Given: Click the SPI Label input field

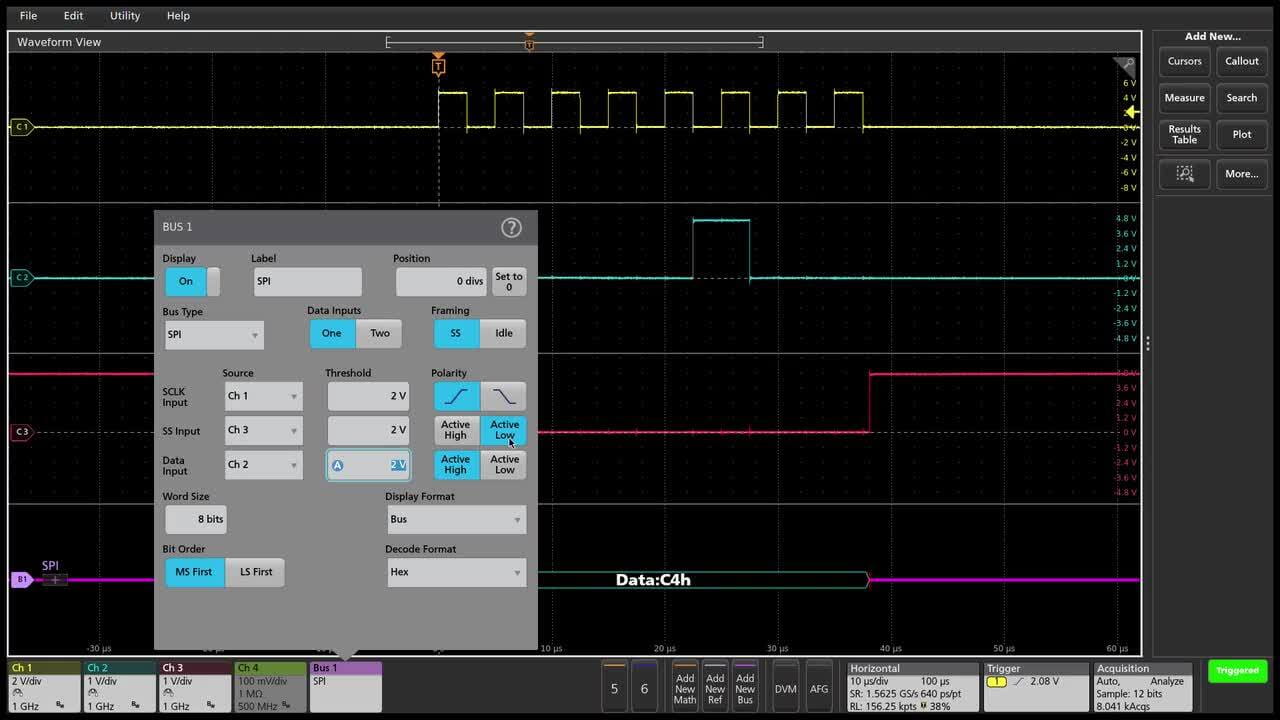Looking at the screenshot, I should (x=307, y=281).
